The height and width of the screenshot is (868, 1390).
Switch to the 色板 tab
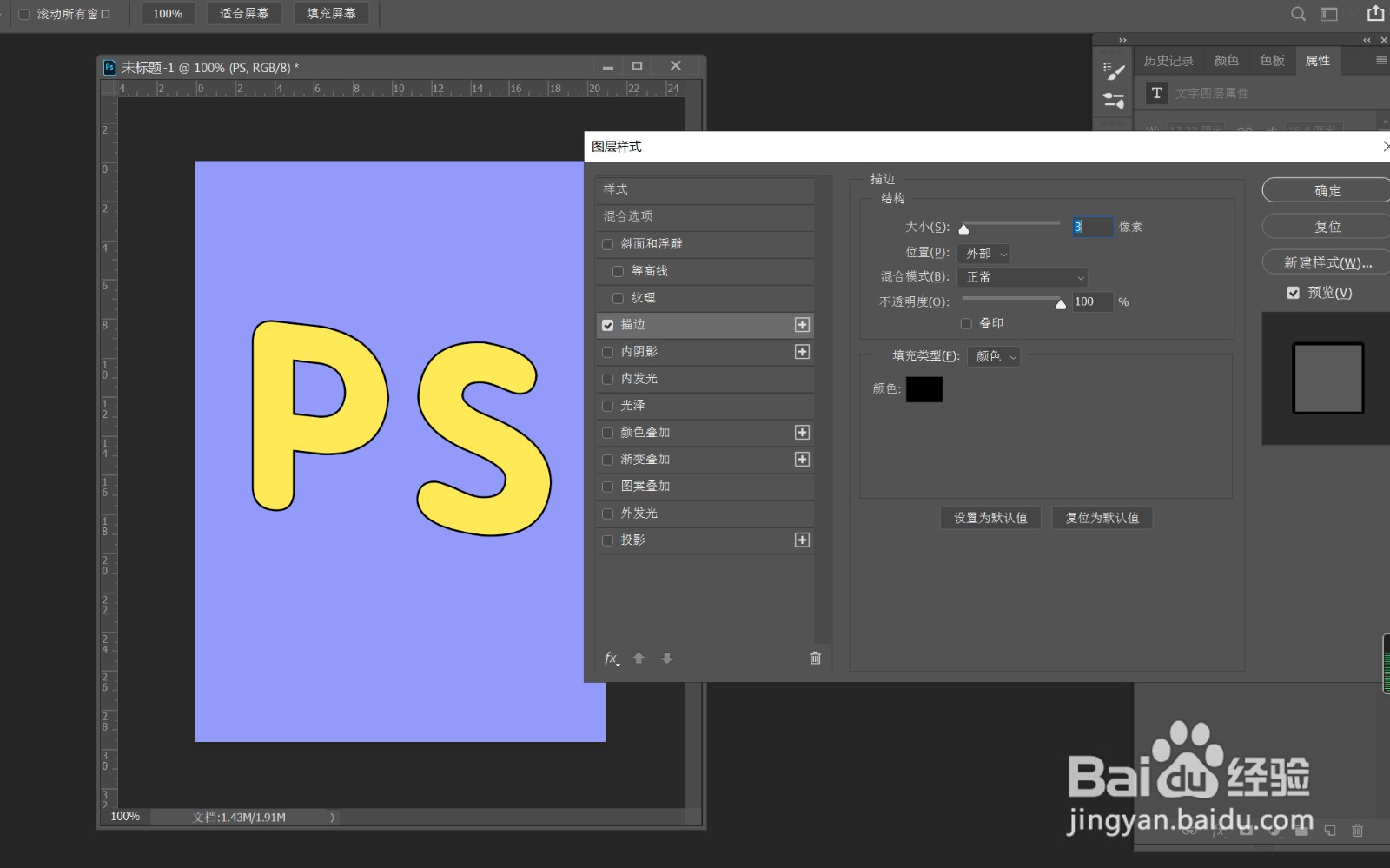point(1273,61)
